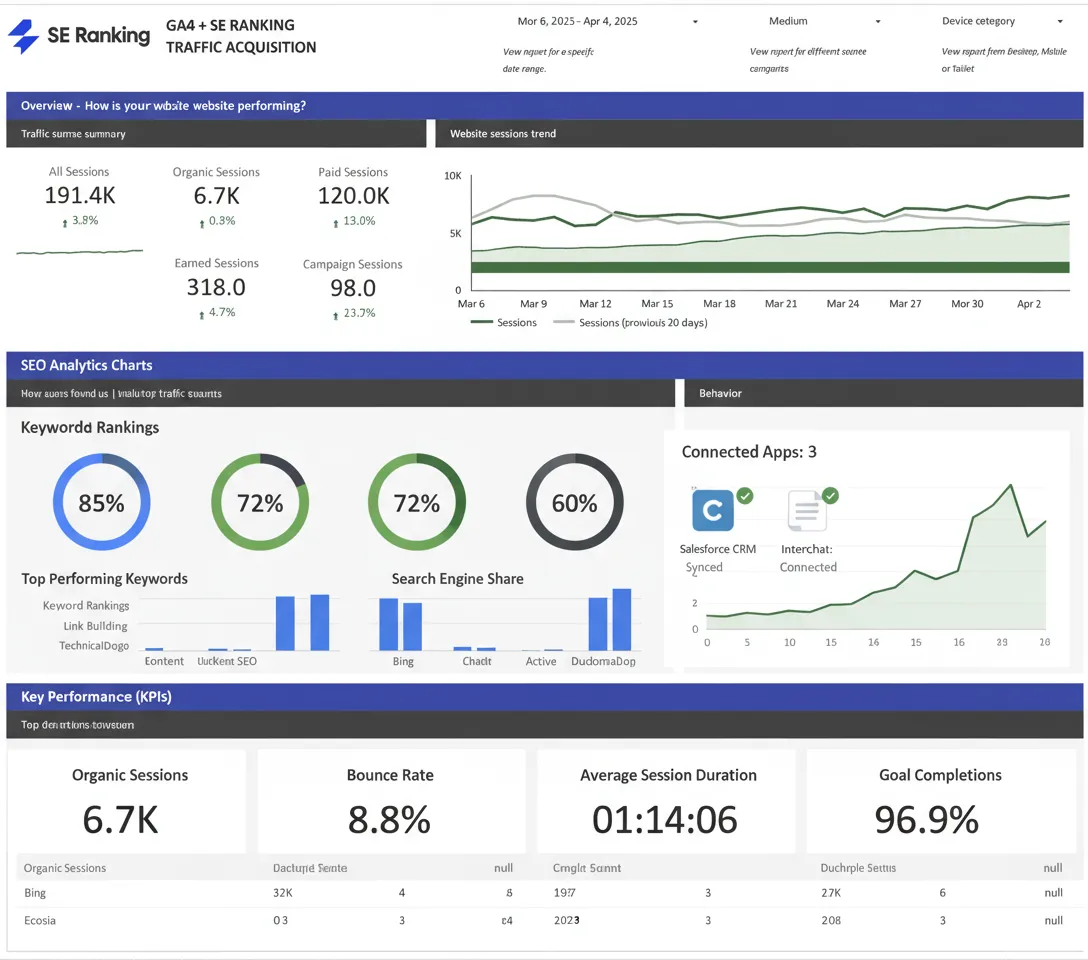
Task: Click the SE Ranking logo
Action: pyautogui.click(x=79, y=36)
